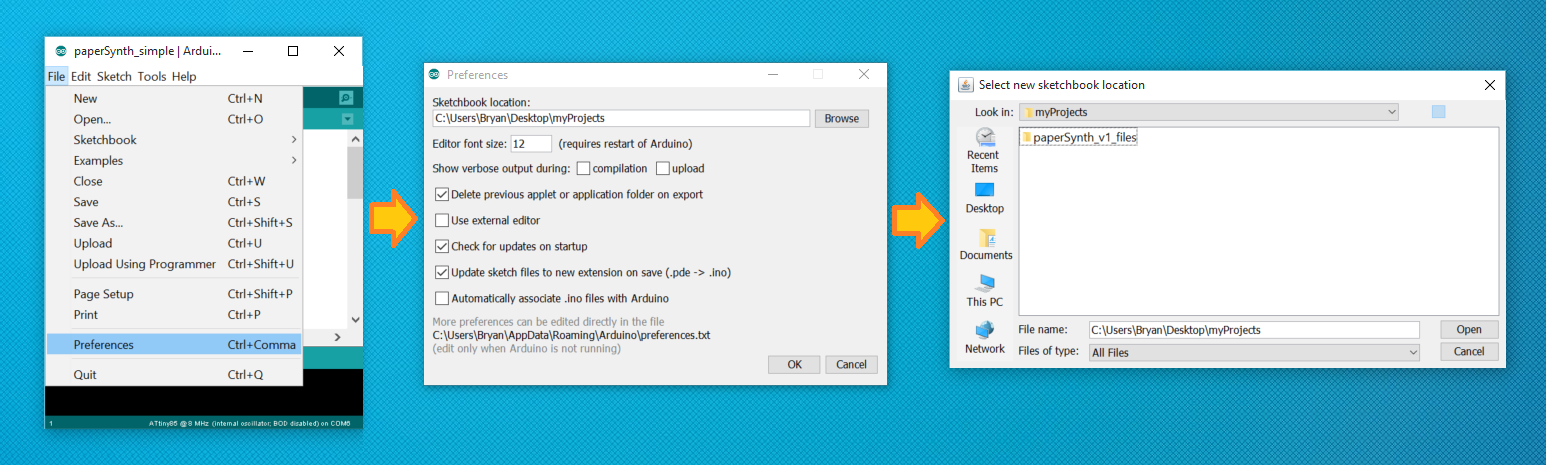Click the File name field in file chooser
Image resolution: width=1546 pixels, height=465 pixels.
[x=1254, y=329]
